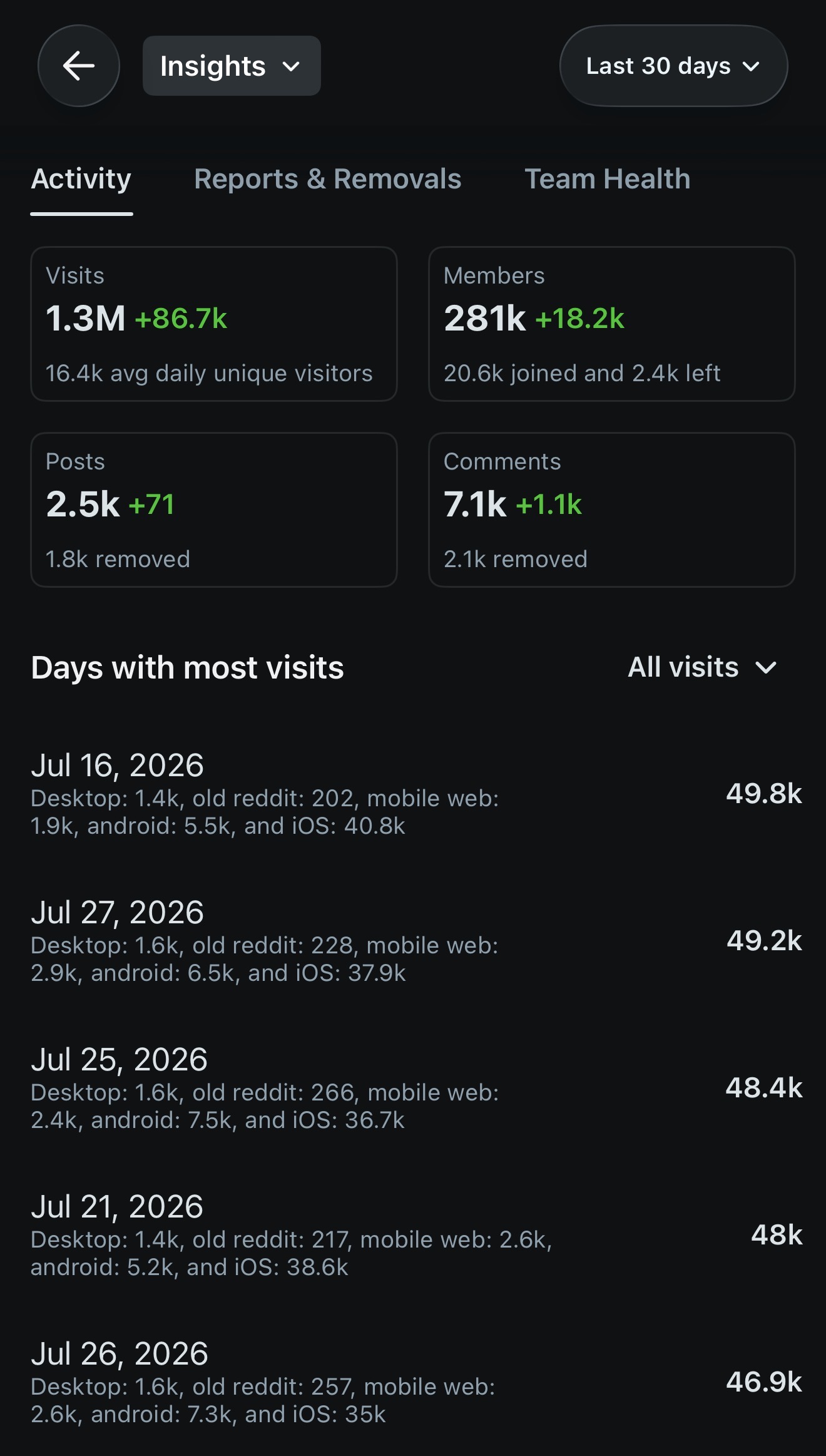Switch to the Team Health tab
The height and width of the screenshot is (1456, 826).
[x=607, y=179]
